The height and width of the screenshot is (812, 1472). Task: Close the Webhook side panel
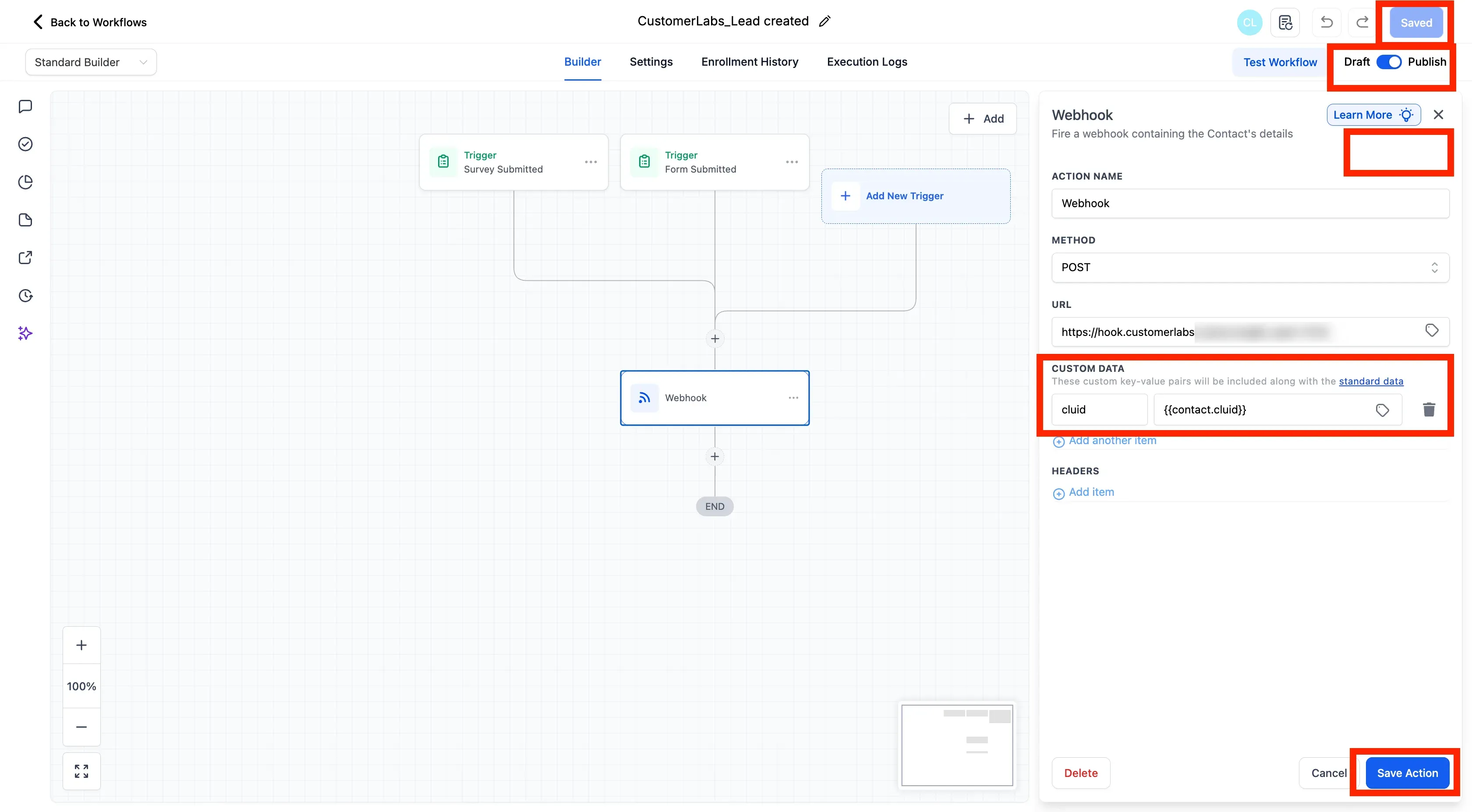[x=1438, y=115]
